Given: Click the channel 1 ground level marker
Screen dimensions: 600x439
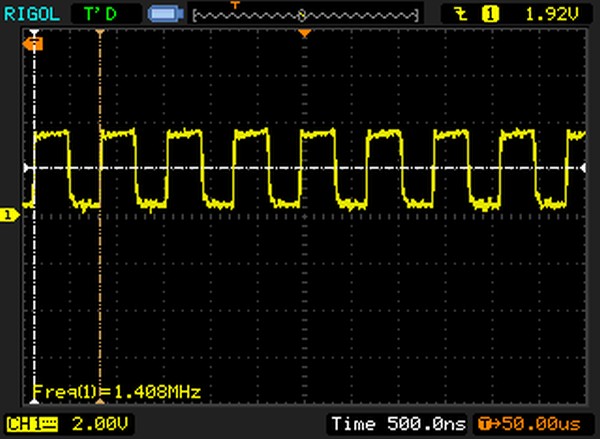Looking at the screenshot, I should pos(8,214).
